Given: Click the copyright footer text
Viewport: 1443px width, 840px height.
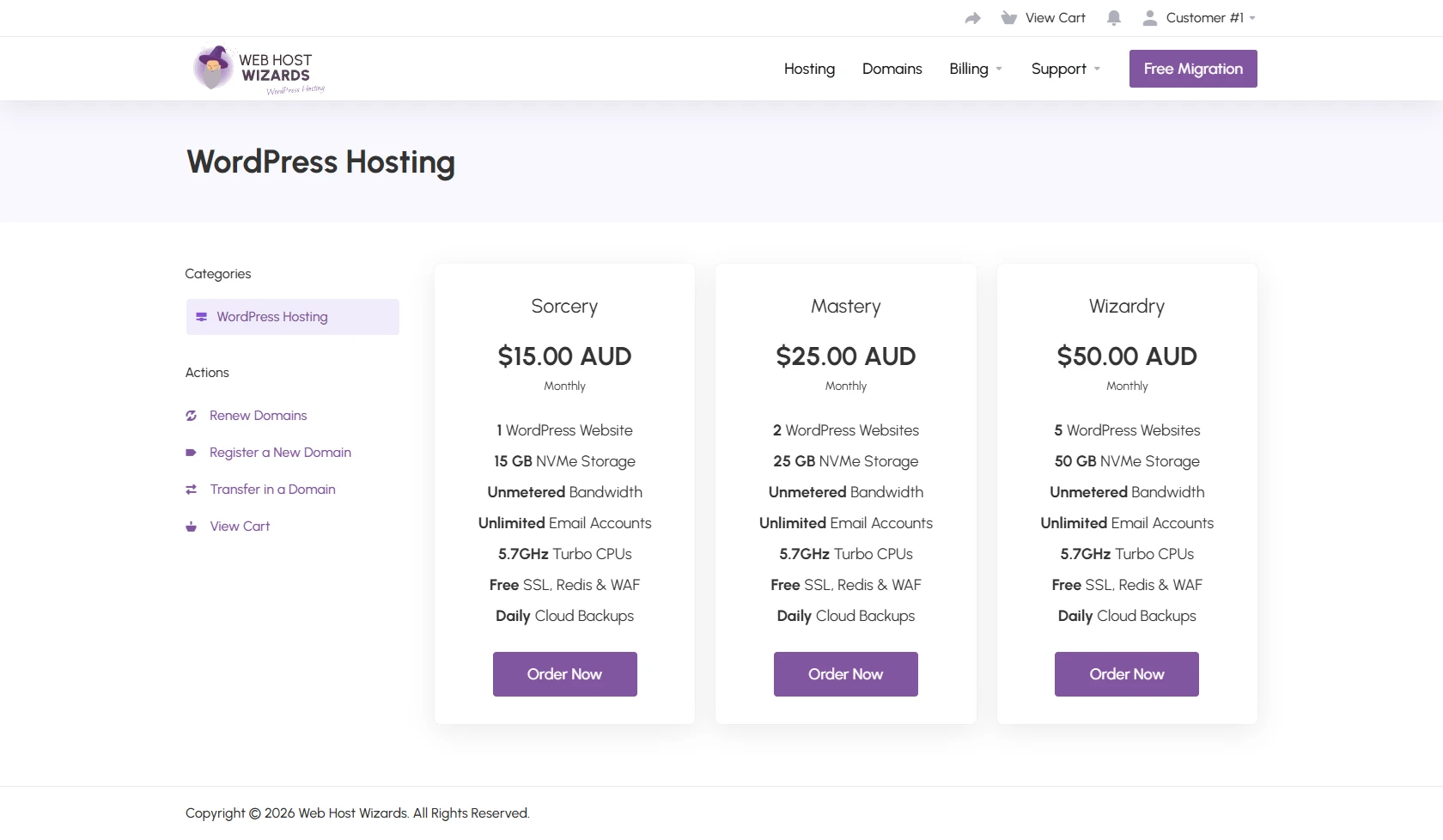Looking at the screenshot, I should pyautogui.click(x=357, y=813).
